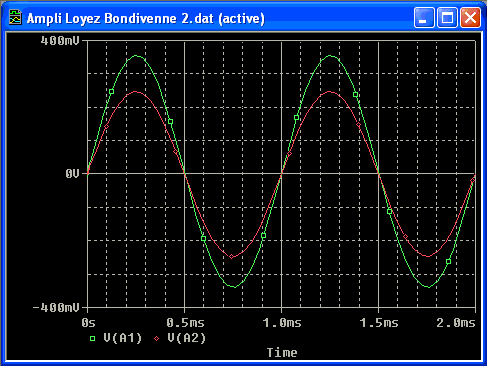
Task: Select the V(A2) trace legend label
Action: pyautogui.click(x=187, y=338)
